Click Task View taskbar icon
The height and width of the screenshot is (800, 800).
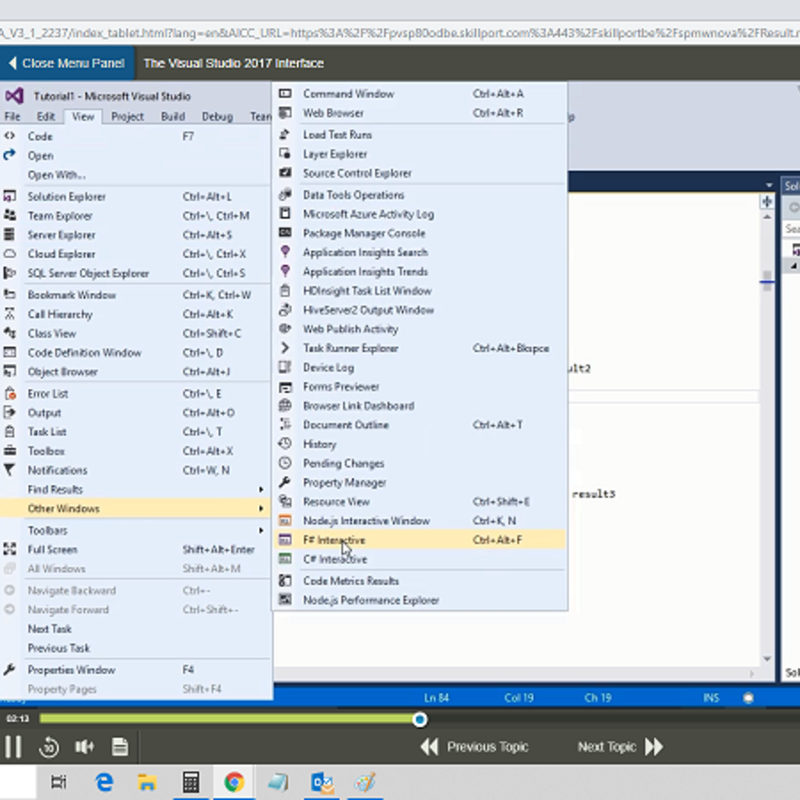click(x=59, y=782)
